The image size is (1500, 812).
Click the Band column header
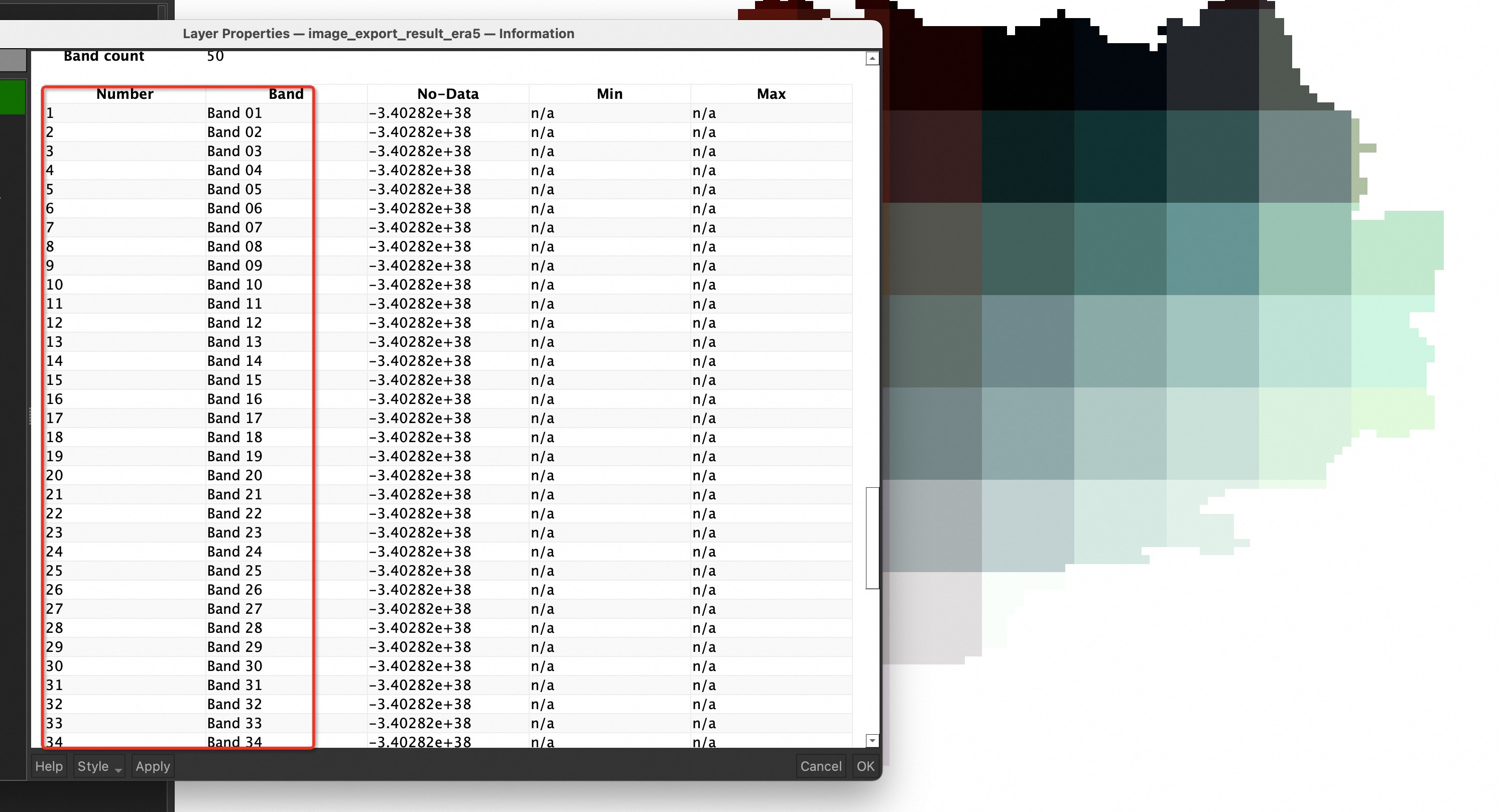(x=285, y=94)
